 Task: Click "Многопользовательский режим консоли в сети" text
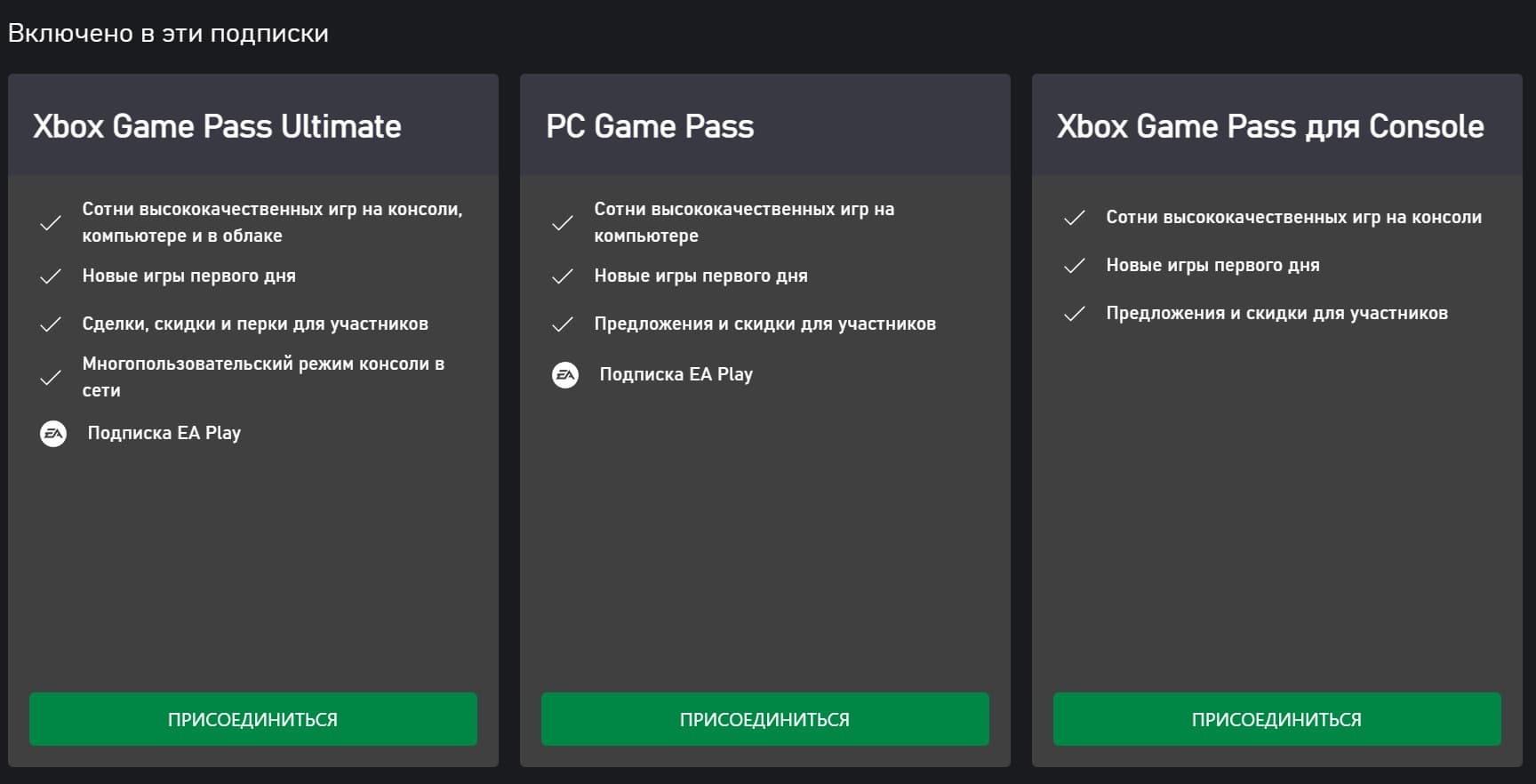pyautogui.click(x=263, y=377)
